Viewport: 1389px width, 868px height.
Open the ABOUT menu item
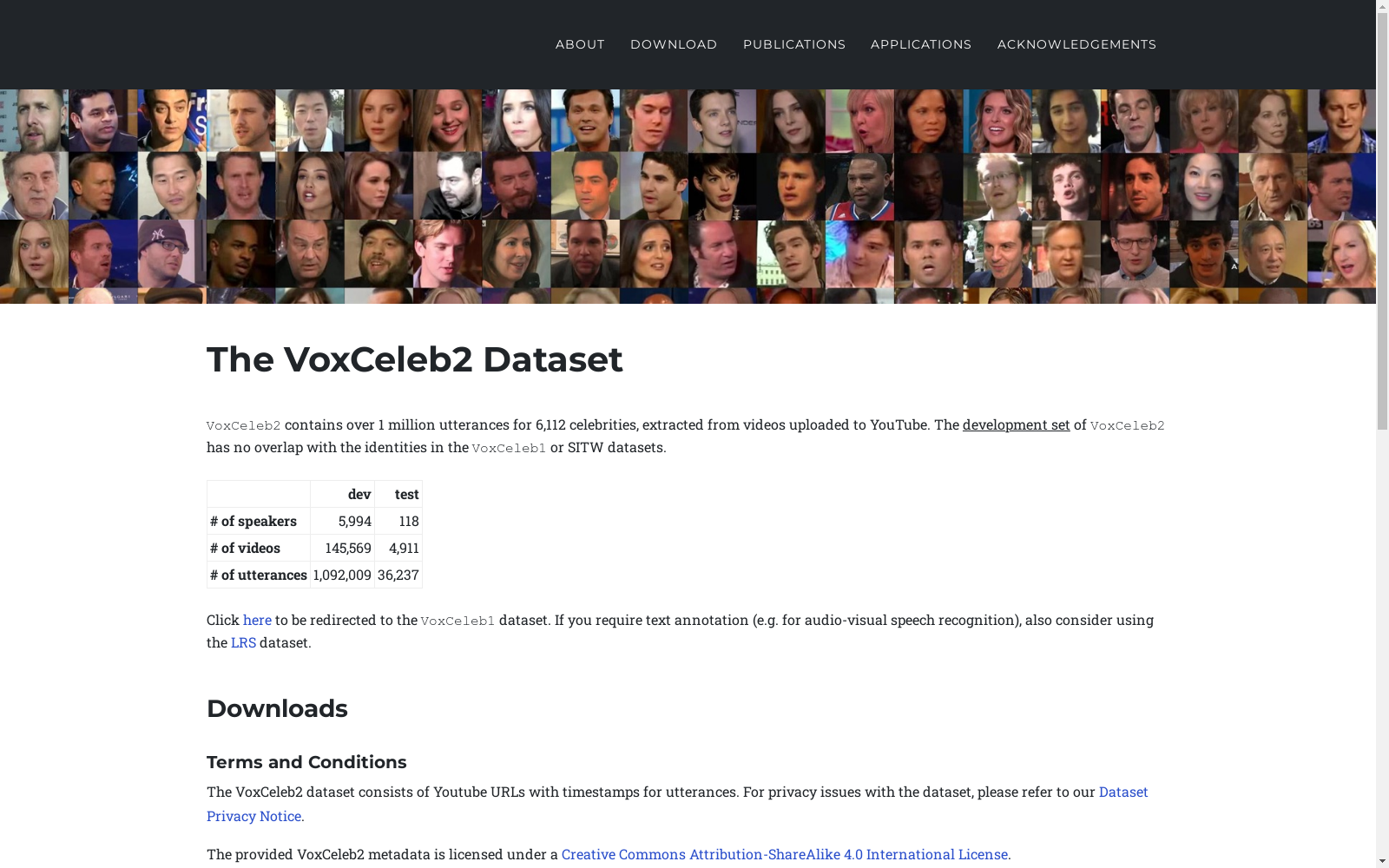[x=580, y=44]
